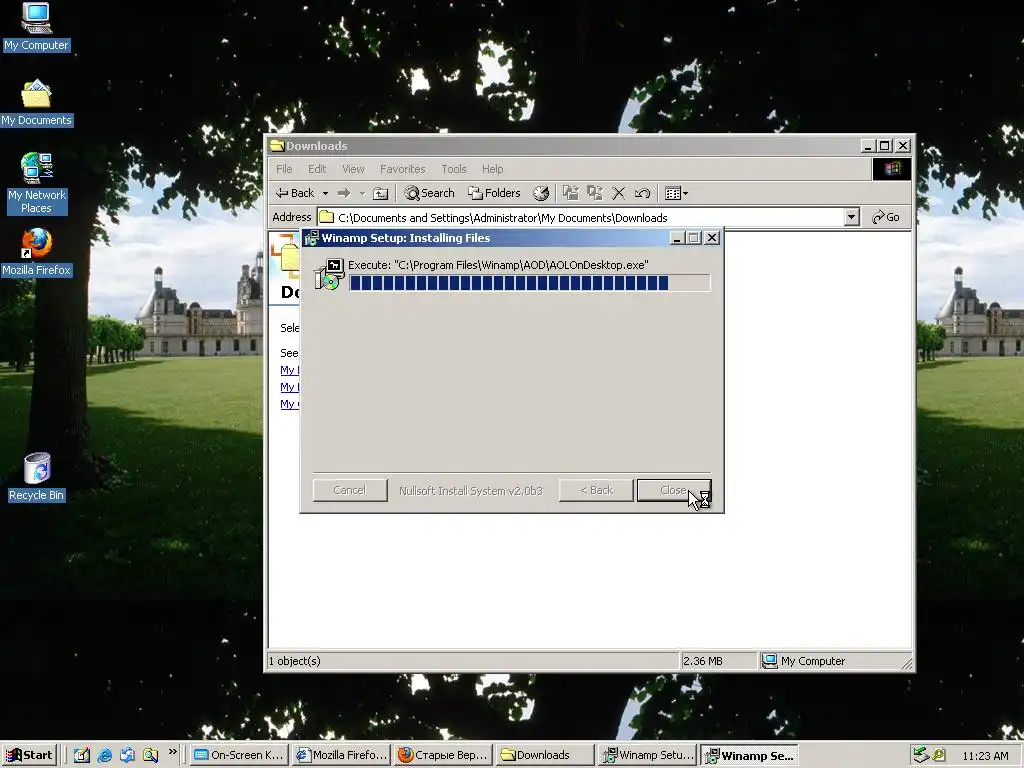Click the Show Desktop quick launch icon

tap(82, 756)
